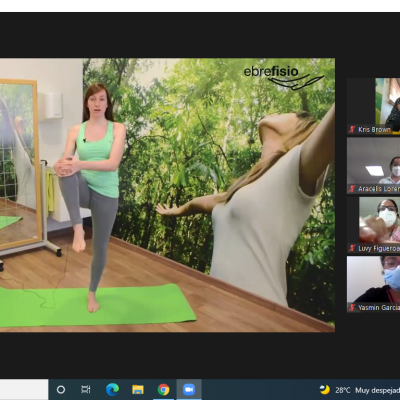Click the ebrefisio logo in shared video
The image size is (400, 400).
point(283,77)
